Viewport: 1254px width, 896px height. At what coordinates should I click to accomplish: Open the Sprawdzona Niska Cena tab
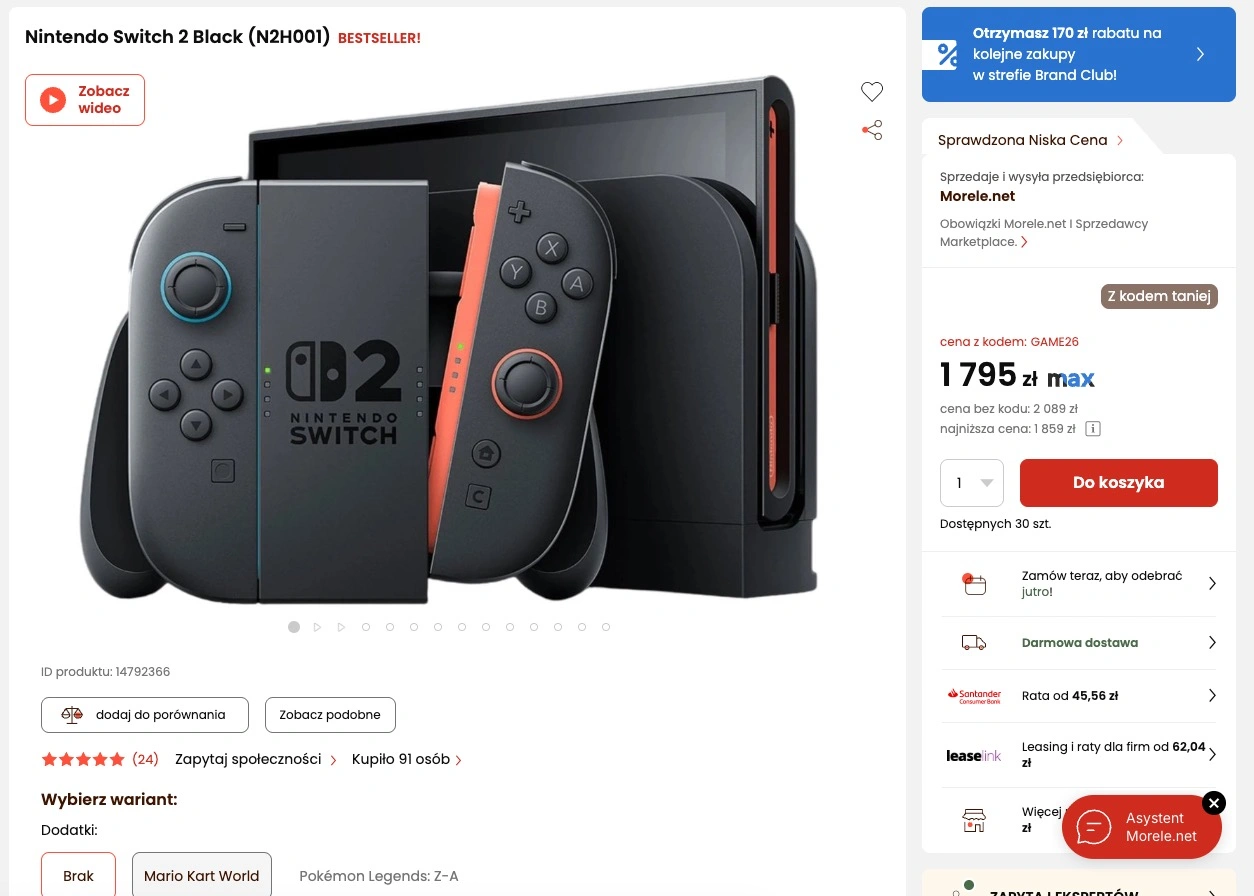(1031, 140)
